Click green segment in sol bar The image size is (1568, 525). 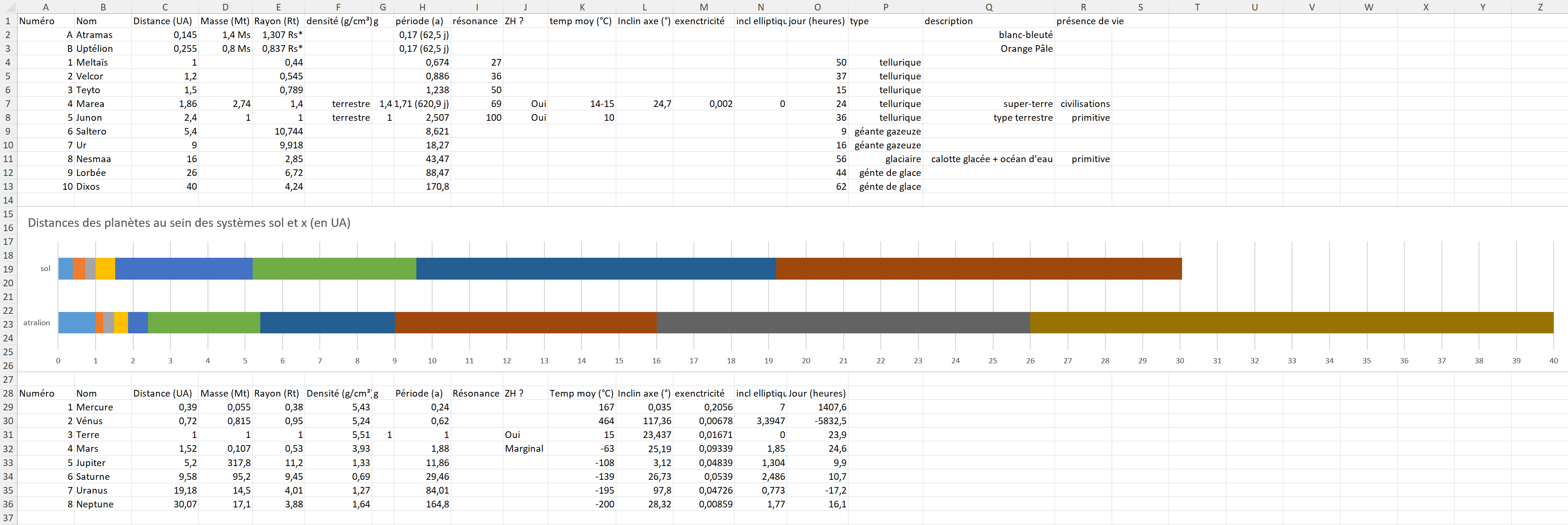tap(334, 269)
